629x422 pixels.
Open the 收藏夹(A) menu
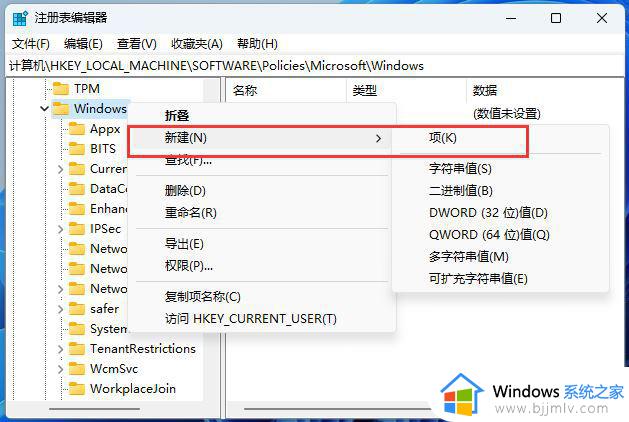click(197, 43)
